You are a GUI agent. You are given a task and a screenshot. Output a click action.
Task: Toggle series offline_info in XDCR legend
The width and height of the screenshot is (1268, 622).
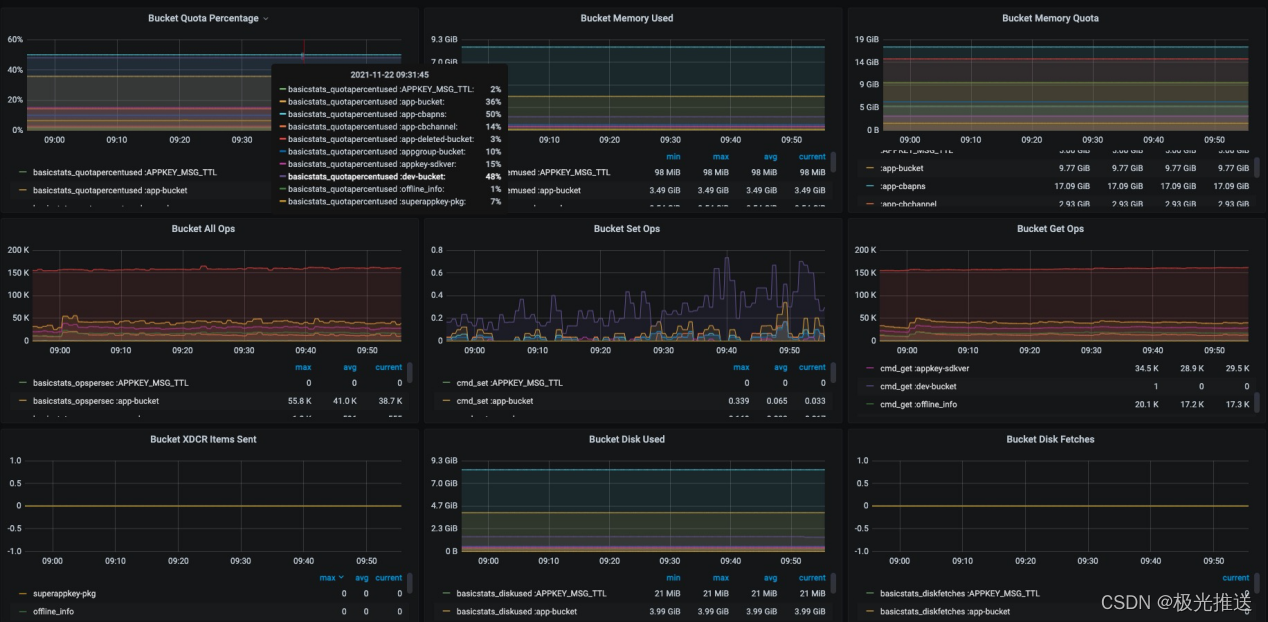click(53, 611)
